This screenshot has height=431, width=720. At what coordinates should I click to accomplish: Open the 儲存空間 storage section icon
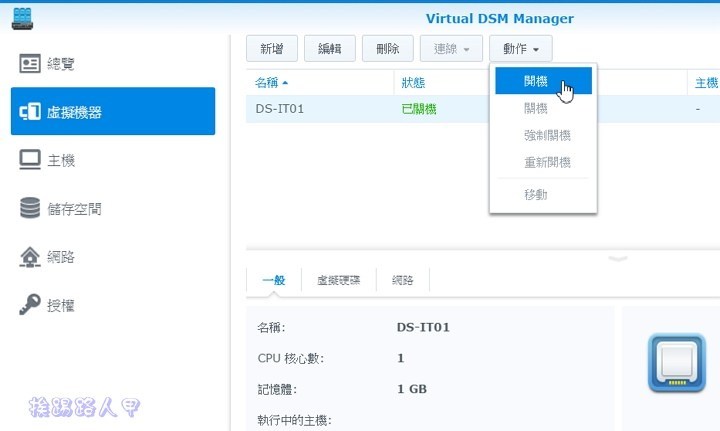[x=30, y=208]
